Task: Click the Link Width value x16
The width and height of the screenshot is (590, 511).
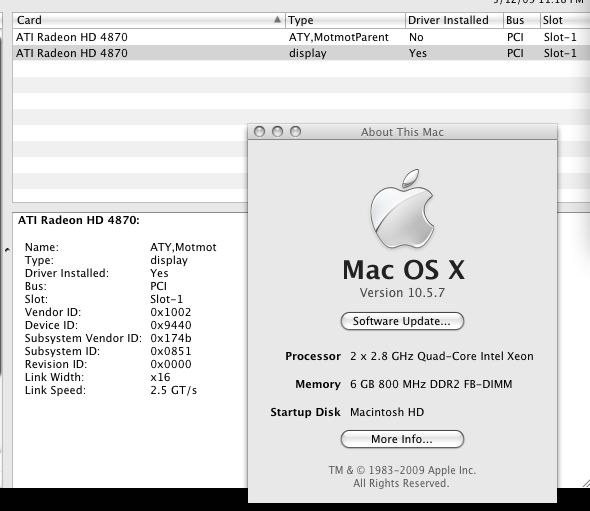Action: tap(160, 377)
